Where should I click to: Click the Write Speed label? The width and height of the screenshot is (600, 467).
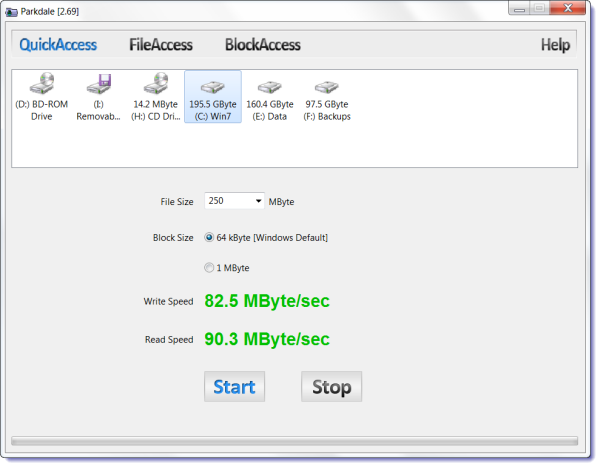pos(168,302)
